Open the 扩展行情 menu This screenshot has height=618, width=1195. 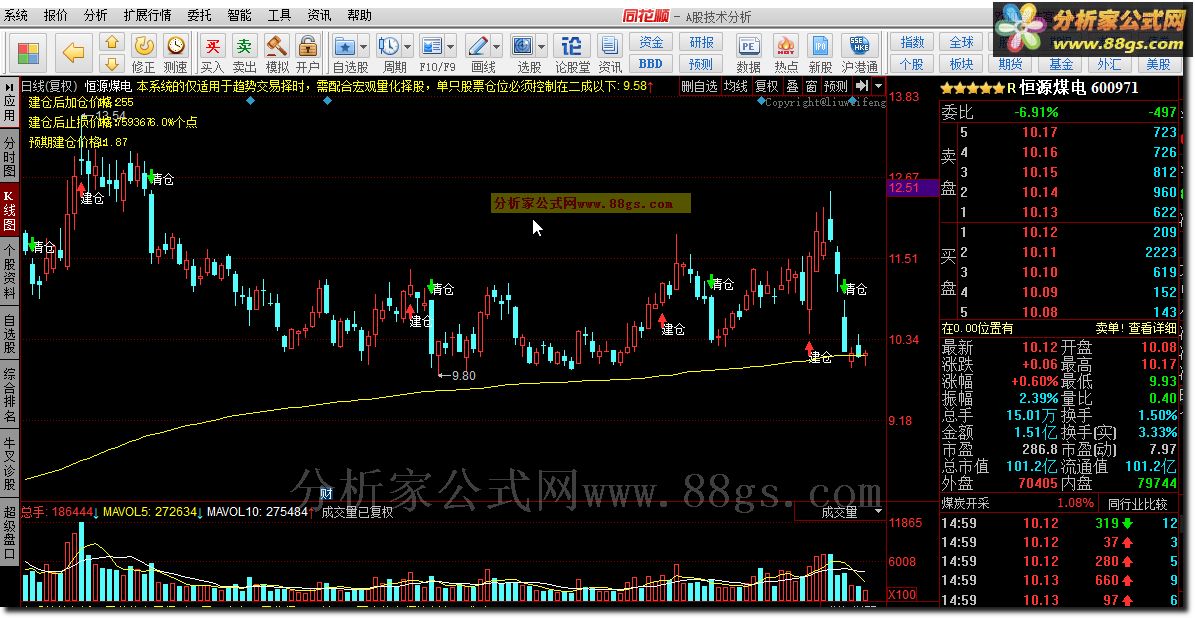pos(147,15)
